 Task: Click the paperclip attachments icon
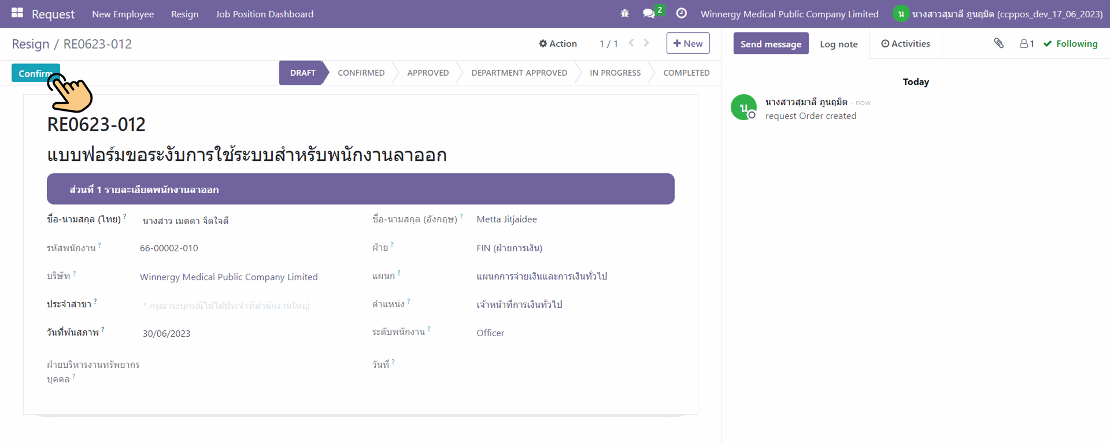(x=998, y=44)
